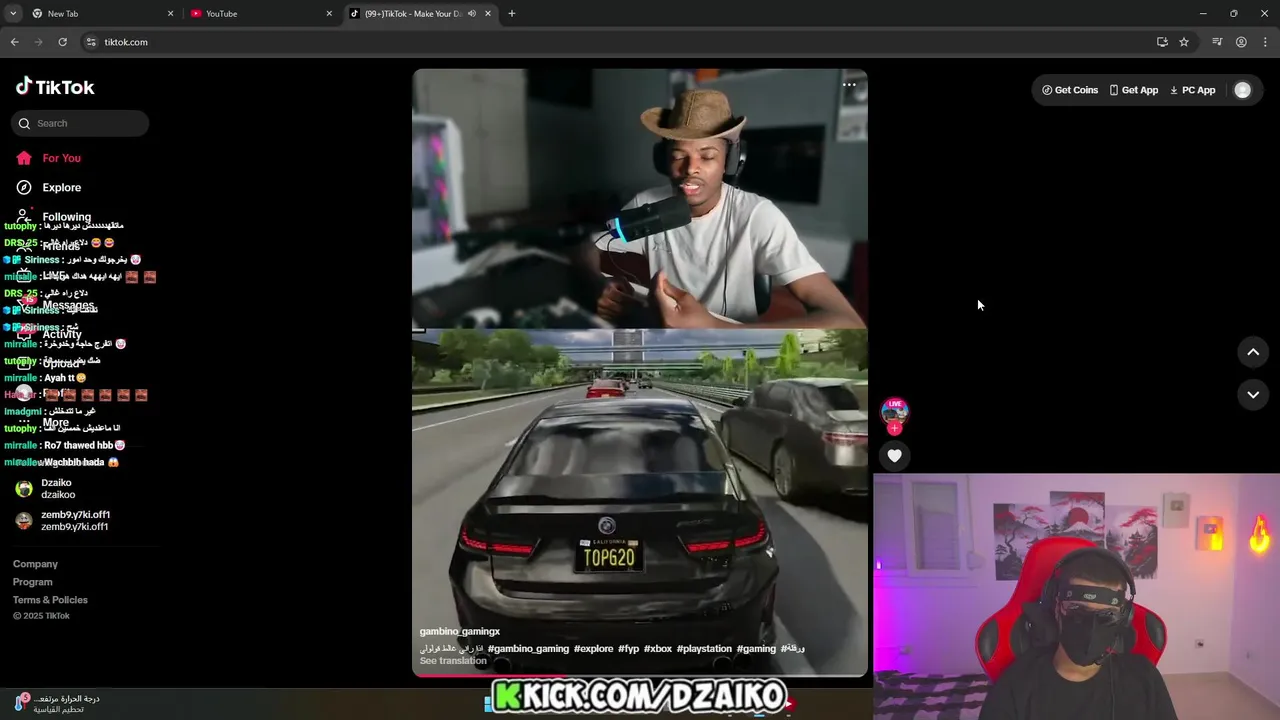Click the Get App button
Image resolution: width=1280 pixels, height=720 pixels.
(1134, 90)
